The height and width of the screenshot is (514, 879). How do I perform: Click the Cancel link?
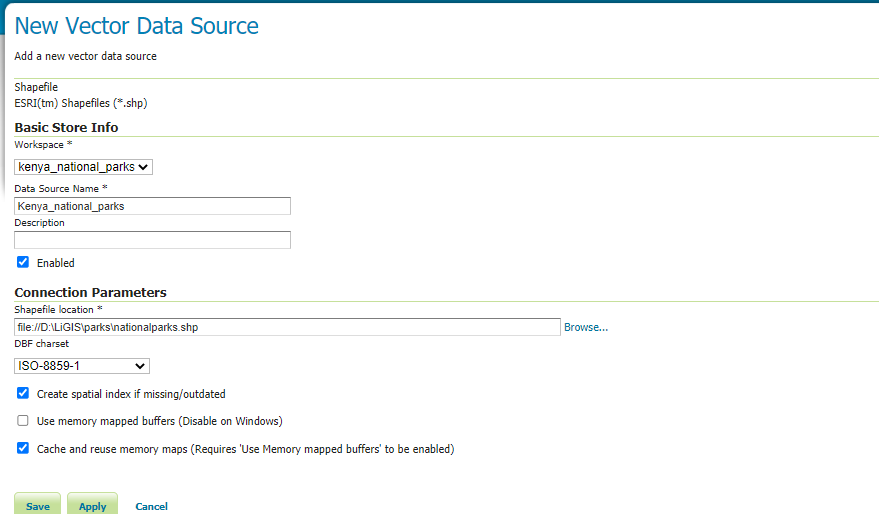[151, 506]
